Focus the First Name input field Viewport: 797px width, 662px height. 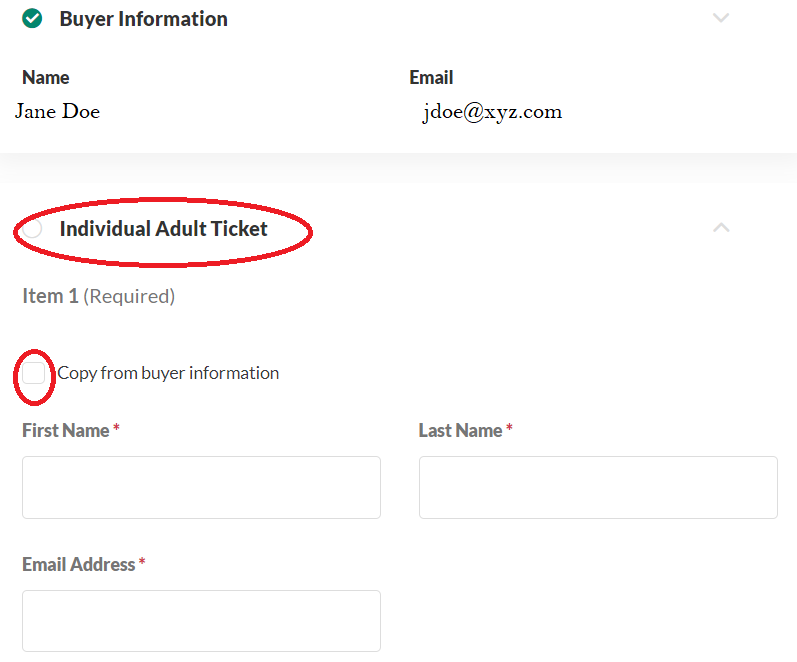pyautogui.click(x=201, y=487)
